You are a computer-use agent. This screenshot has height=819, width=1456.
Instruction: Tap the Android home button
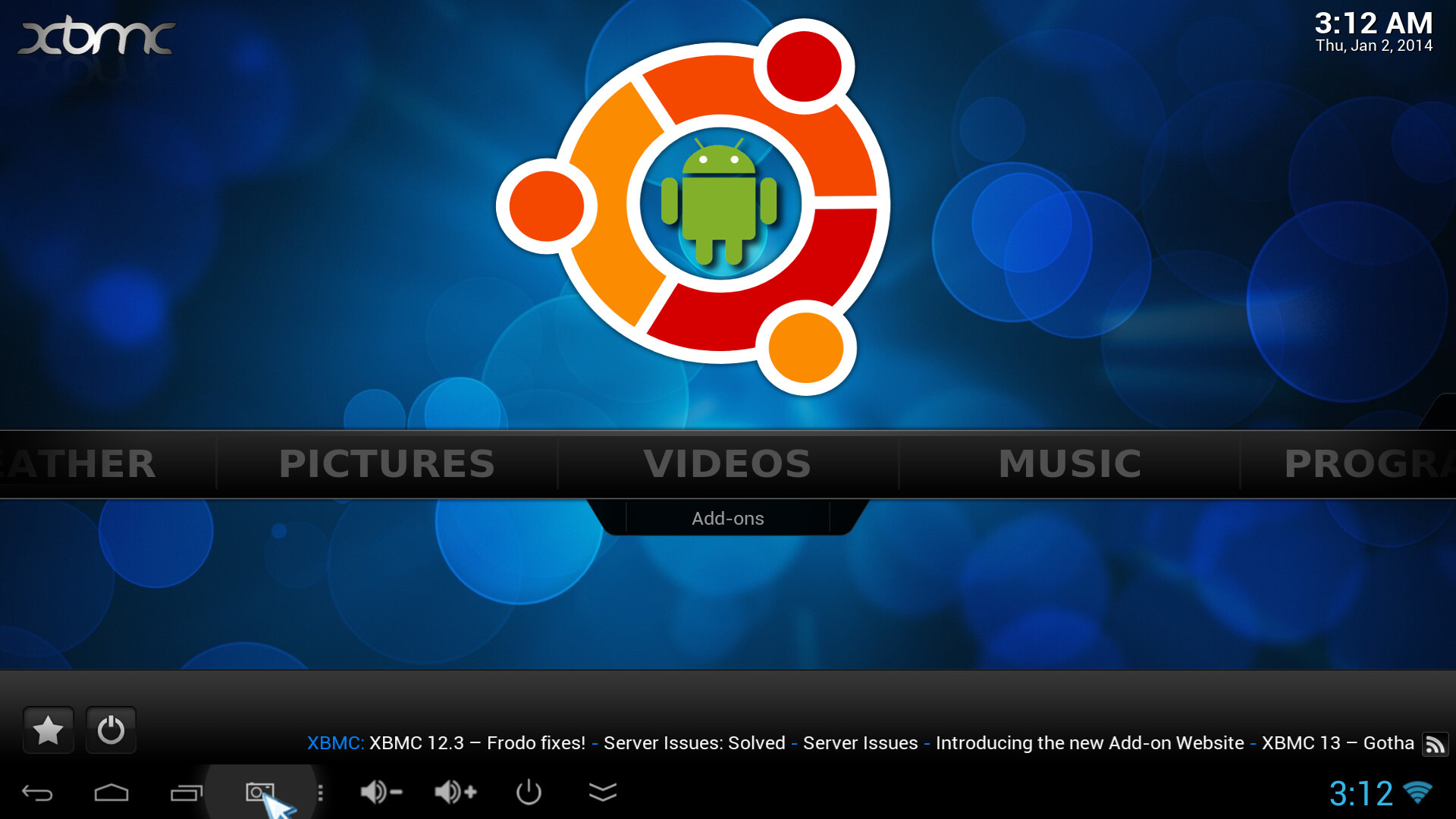tap(111, 793)
